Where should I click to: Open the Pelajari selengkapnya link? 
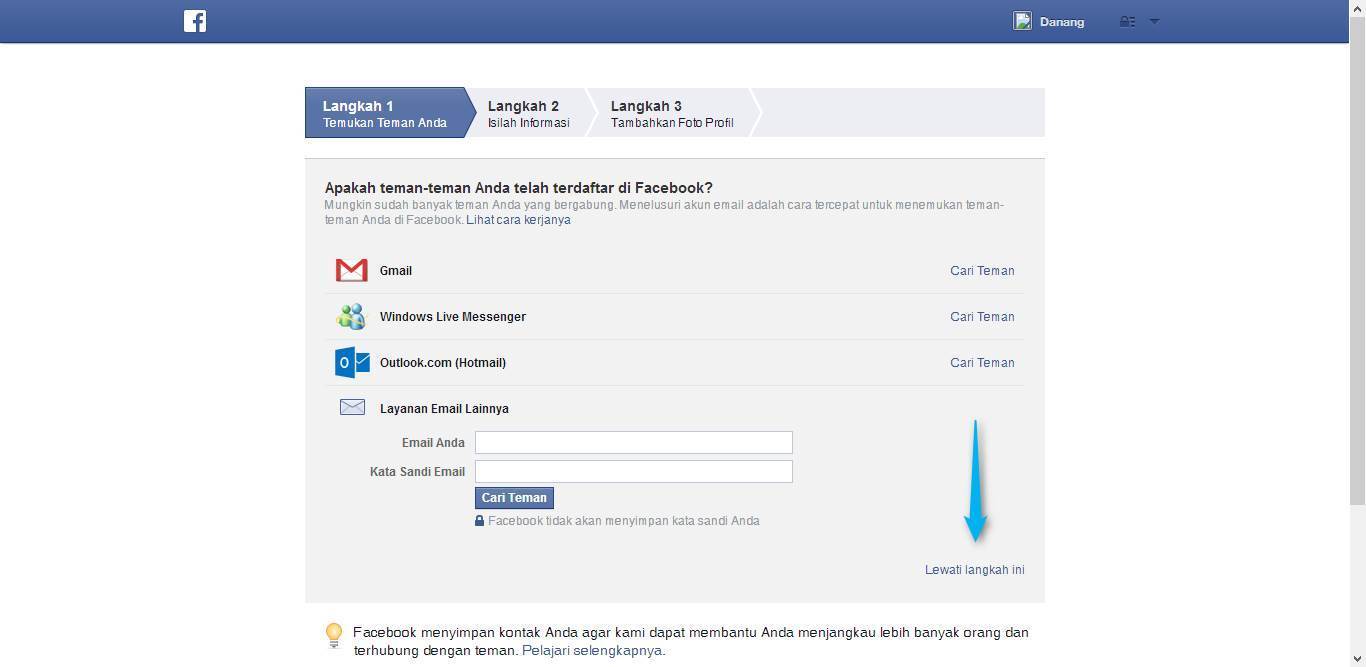tap(592, 650)
